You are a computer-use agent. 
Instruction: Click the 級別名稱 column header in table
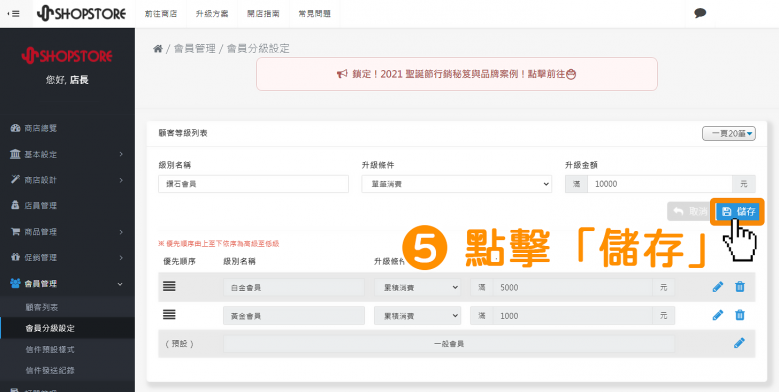click(x=239, y=261)
